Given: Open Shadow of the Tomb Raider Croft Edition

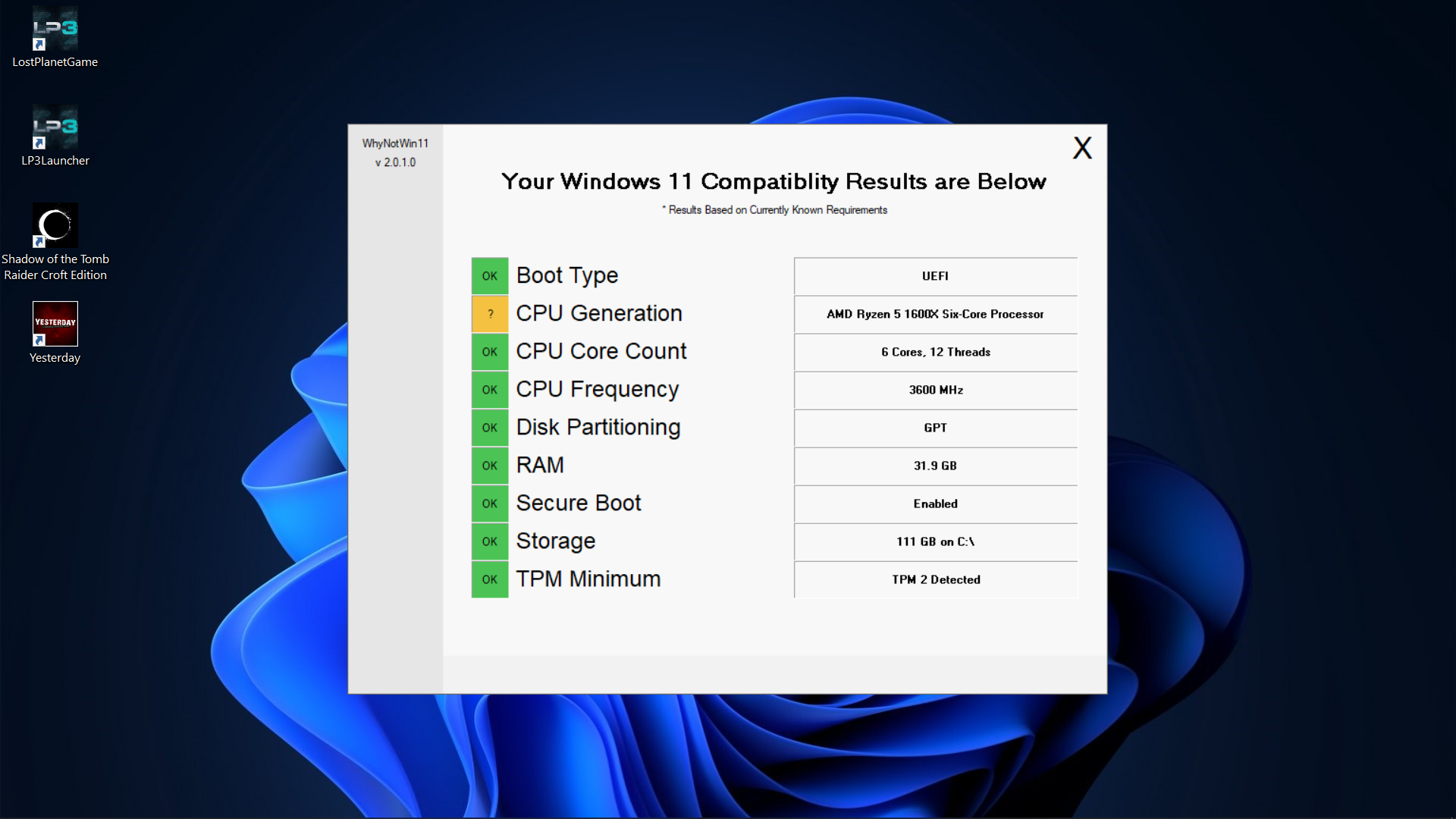Looking at the screenshot, I should pos(54,225).
